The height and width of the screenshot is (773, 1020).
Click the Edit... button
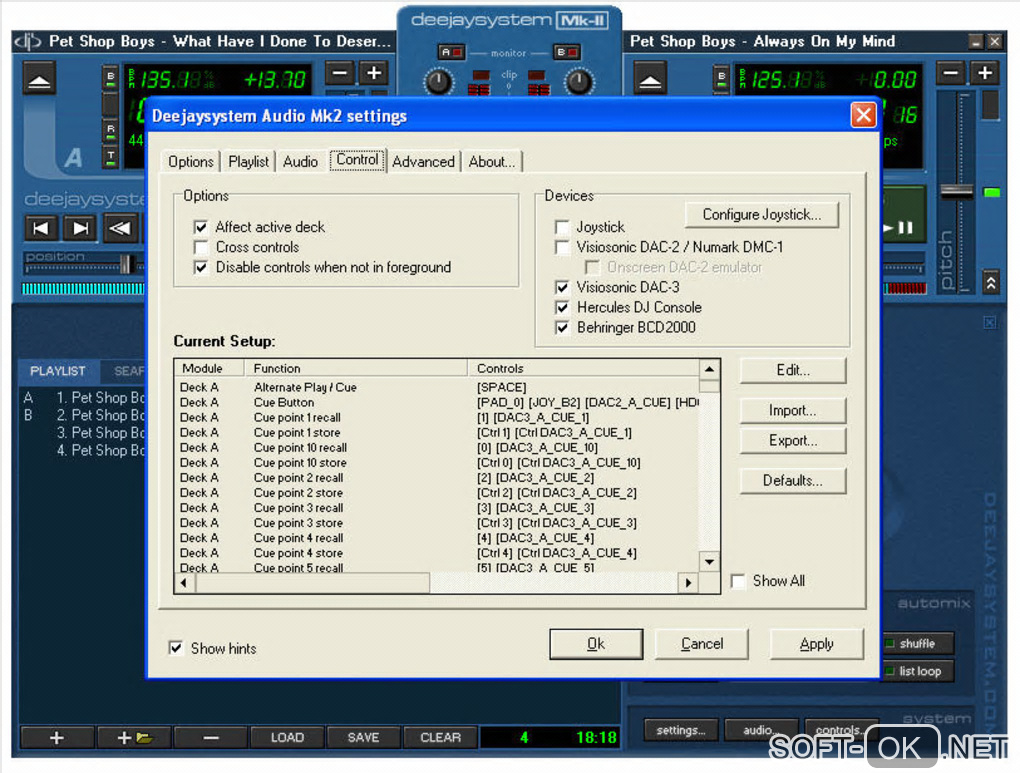793,370
